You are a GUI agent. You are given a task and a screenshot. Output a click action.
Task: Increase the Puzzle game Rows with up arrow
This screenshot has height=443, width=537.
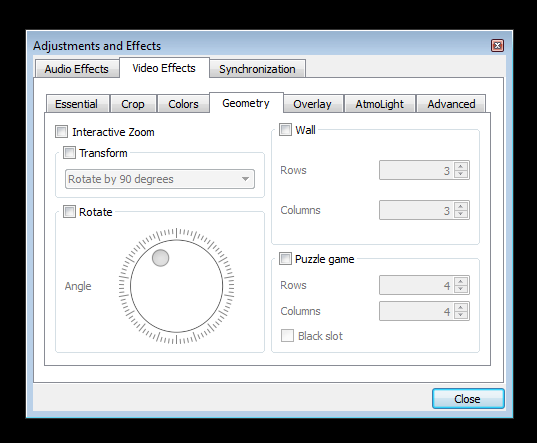pos(461,281)
